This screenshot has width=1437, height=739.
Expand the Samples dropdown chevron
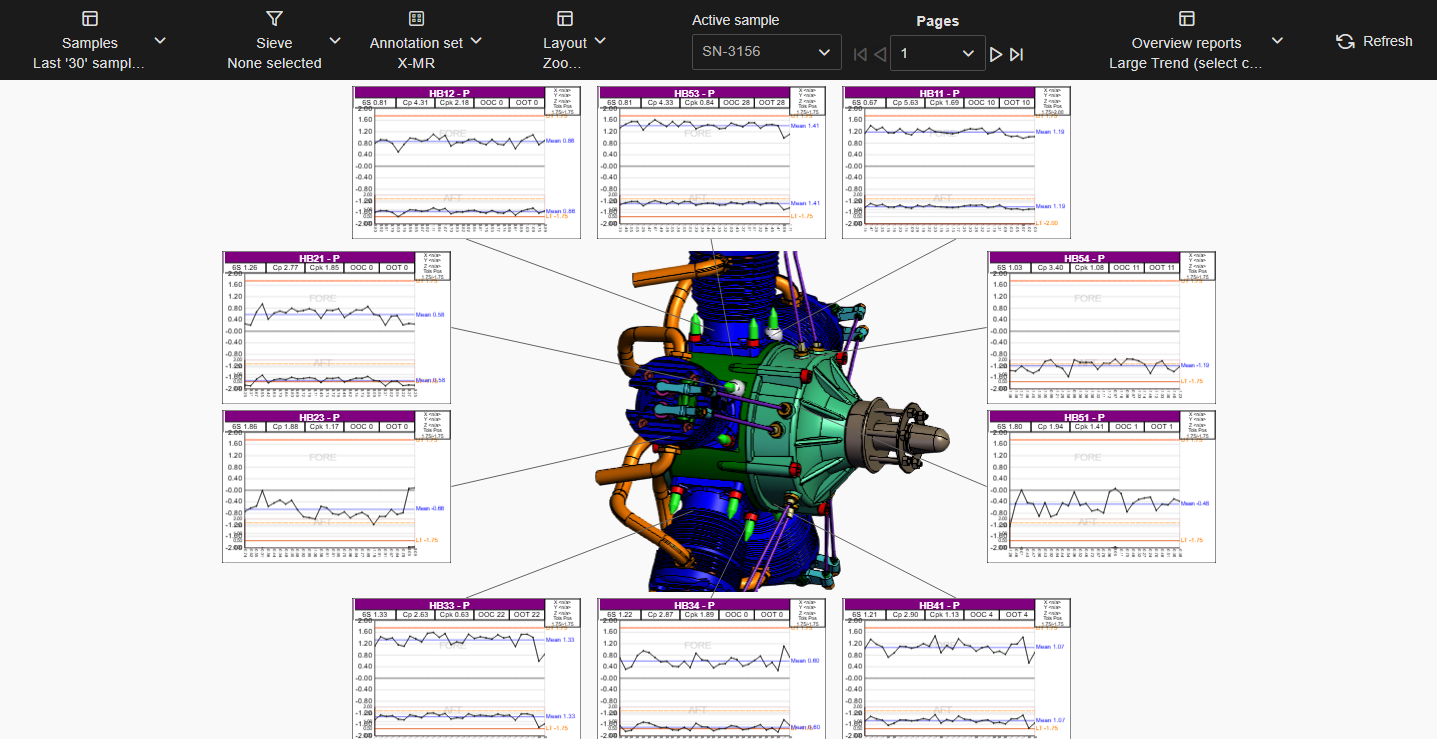[x=160, y=41]
